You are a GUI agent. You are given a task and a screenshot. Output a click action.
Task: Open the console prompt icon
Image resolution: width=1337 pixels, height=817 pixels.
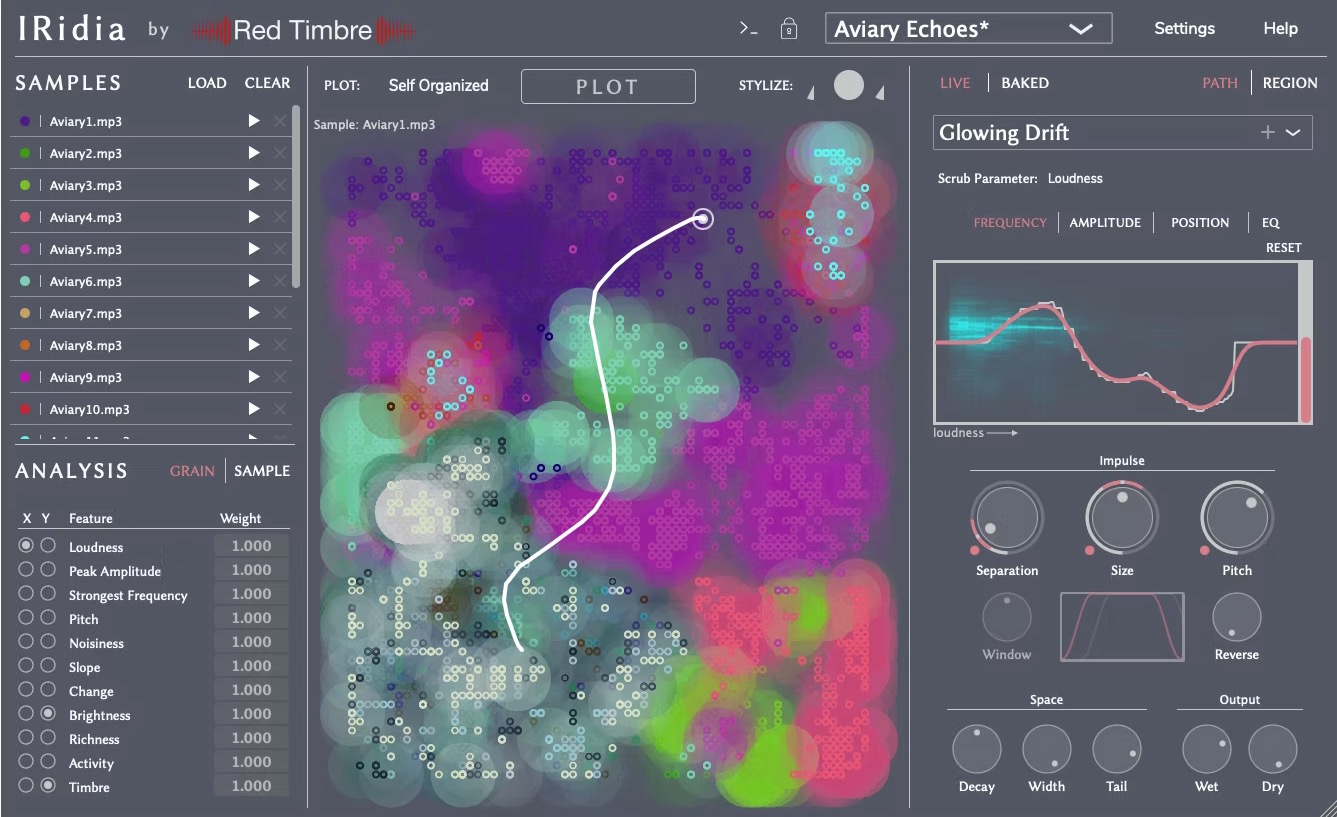pyautogui.click(x=748, y=29)
